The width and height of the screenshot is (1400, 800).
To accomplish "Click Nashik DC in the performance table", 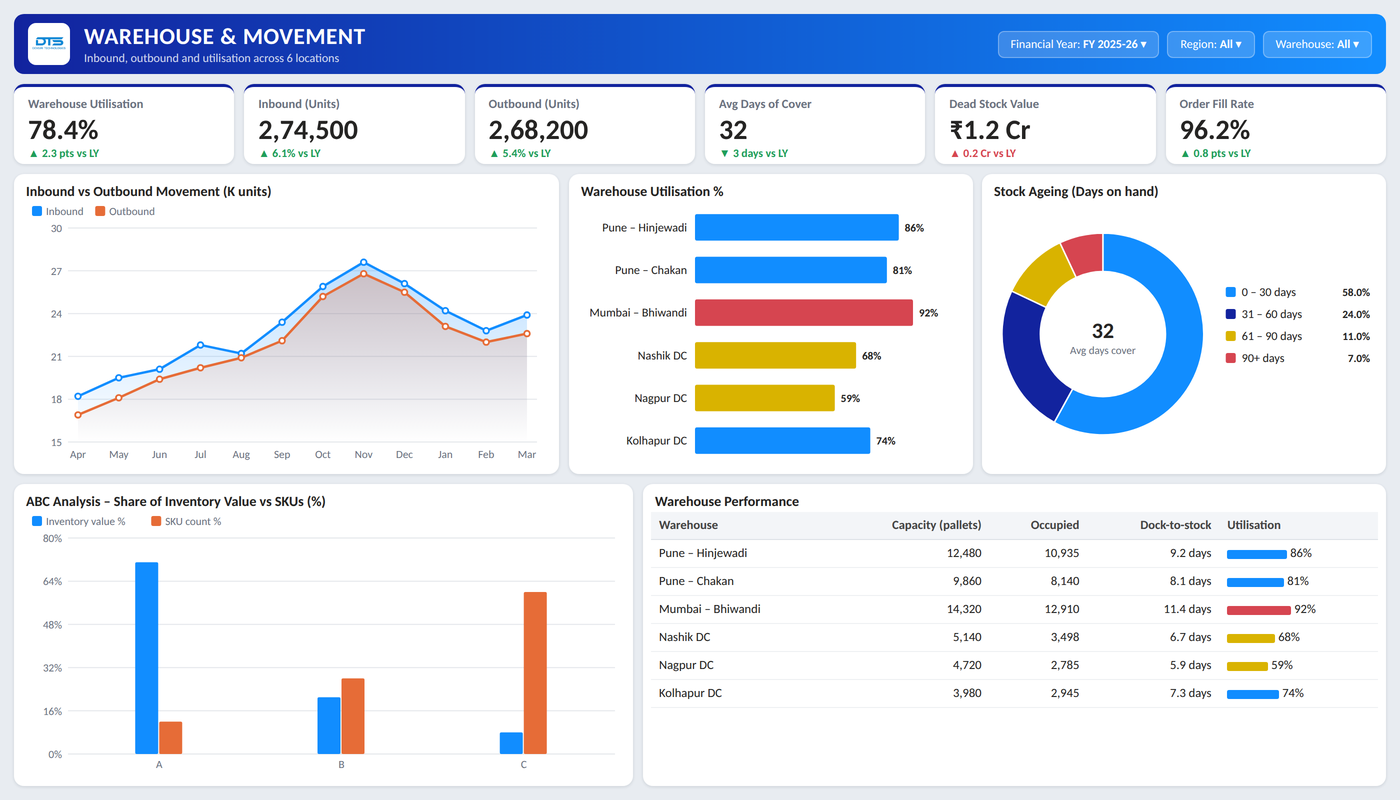I will [685, 637].
